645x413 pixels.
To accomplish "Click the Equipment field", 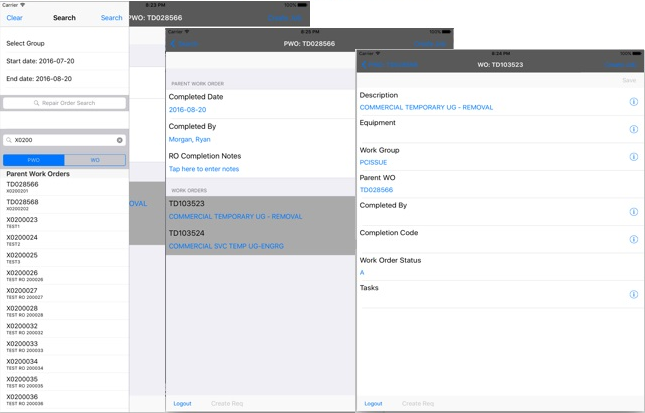I will [500, 129].
